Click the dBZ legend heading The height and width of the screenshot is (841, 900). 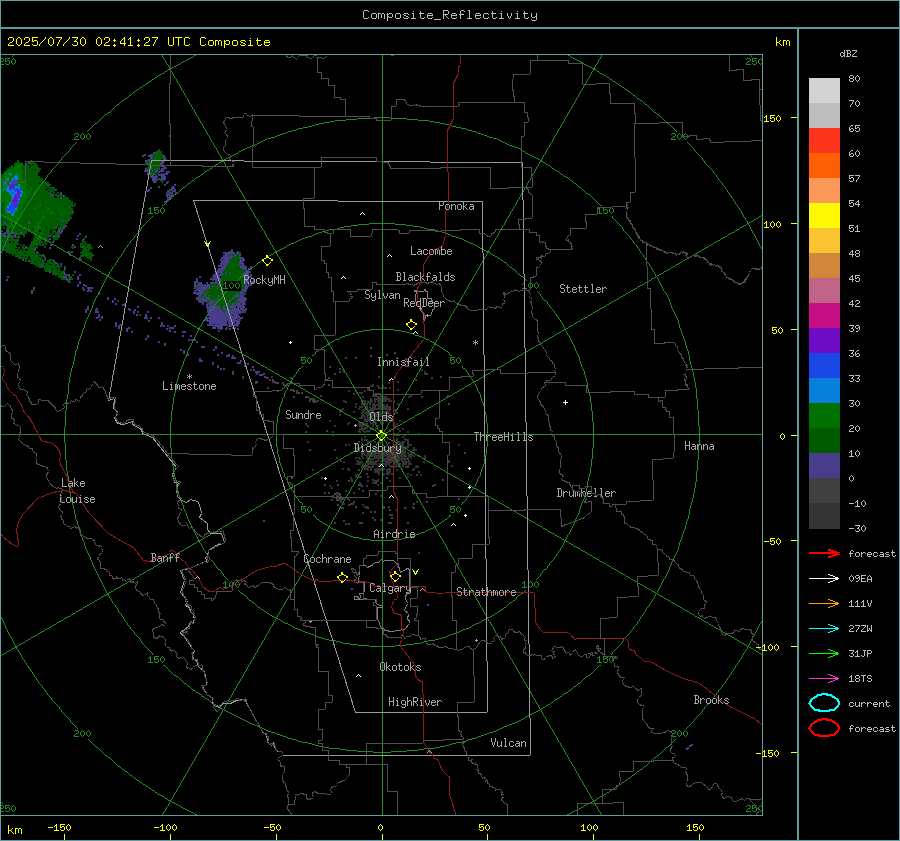pos(848,54)
